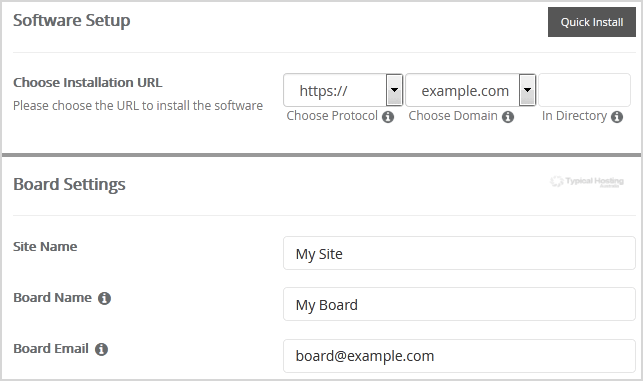Viewport: 643px width, 381px height.
Task: Click the domain dropdown arrow
Action: pyautogui.click(x=527, y=90)
